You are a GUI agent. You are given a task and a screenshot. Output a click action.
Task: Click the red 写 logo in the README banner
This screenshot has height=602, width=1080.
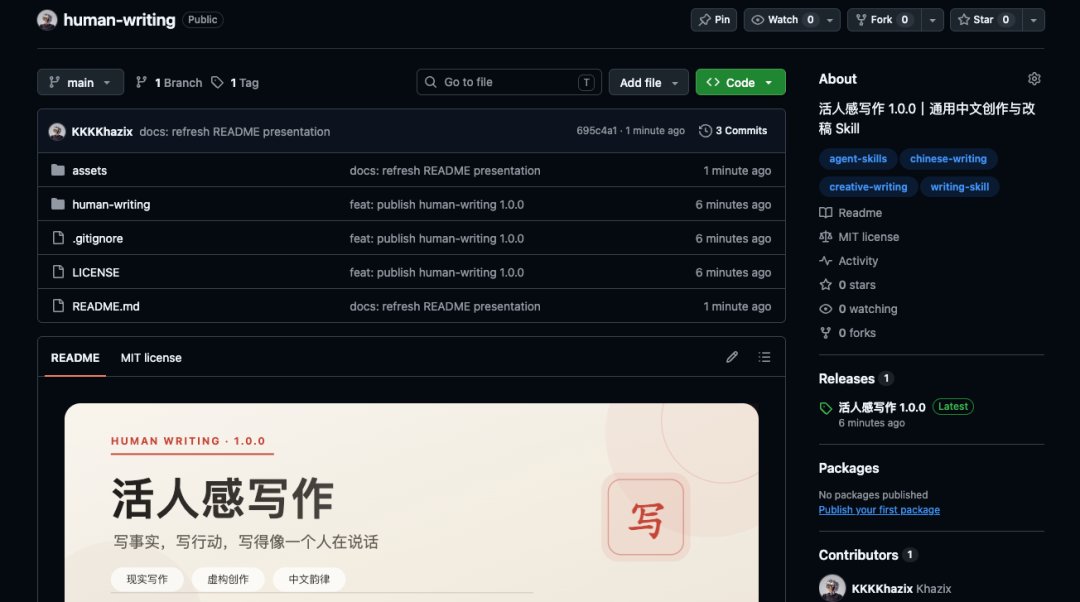646,517
